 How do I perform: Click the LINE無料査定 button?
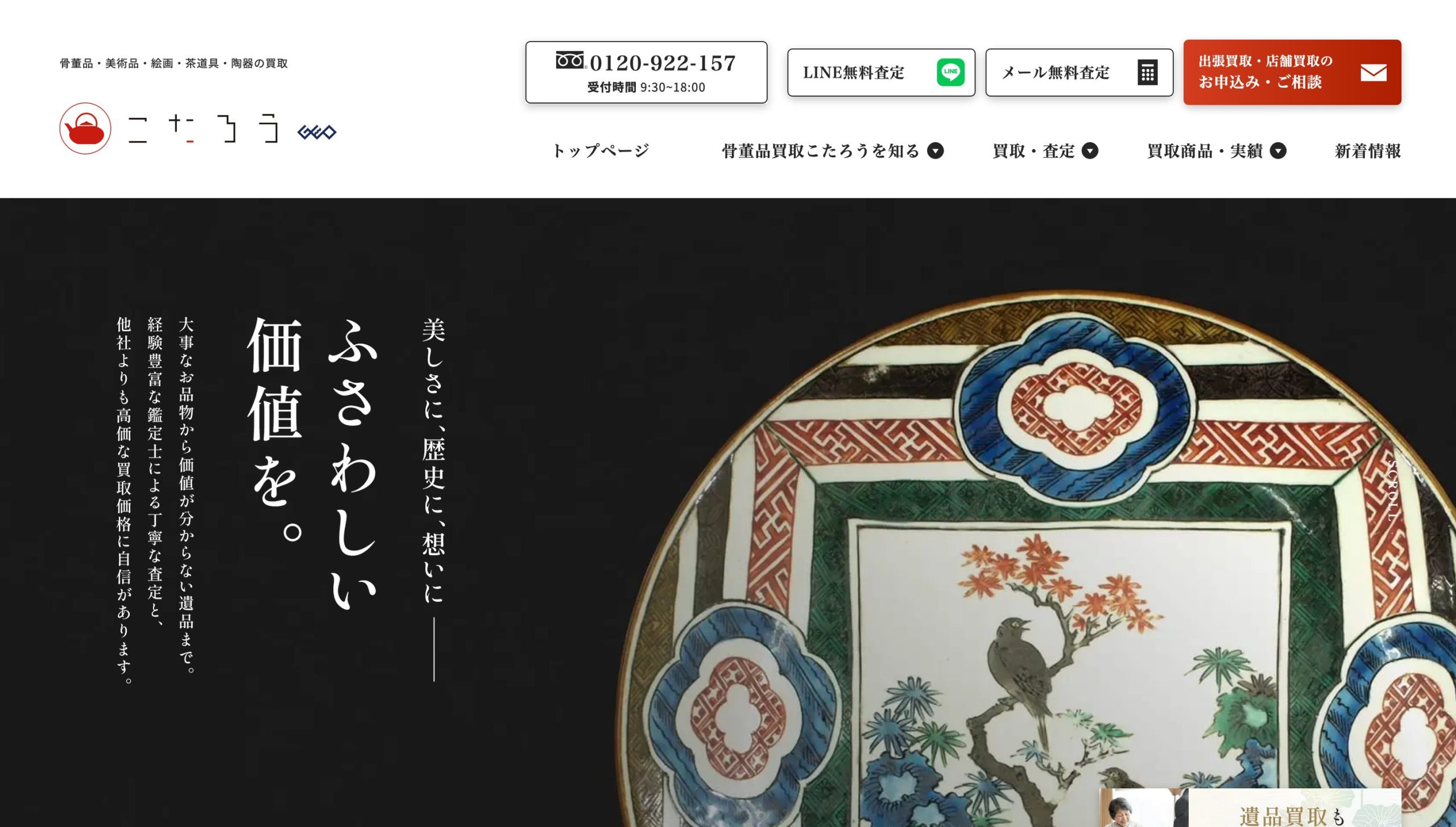tap(881, 72)
